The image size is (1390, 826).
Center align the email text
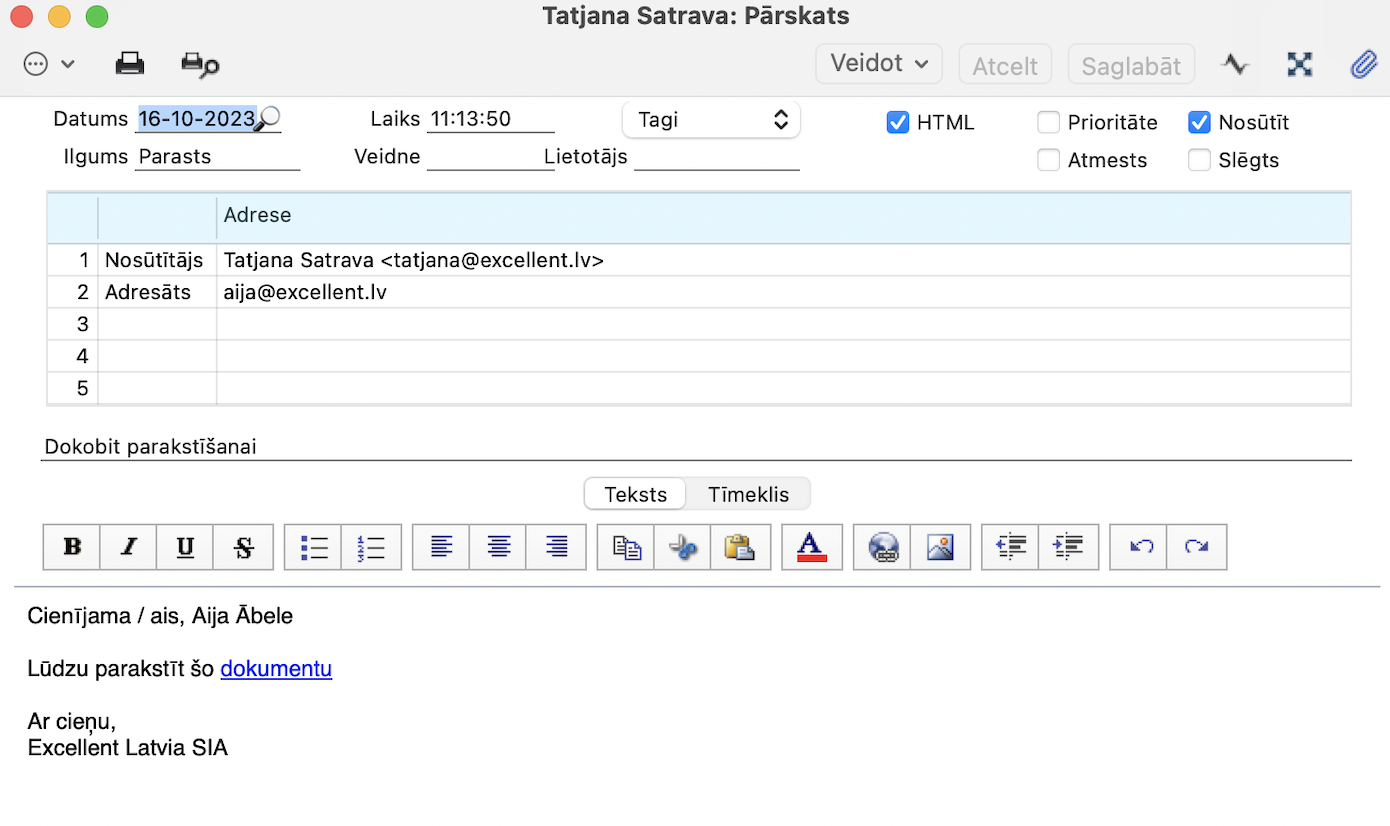(x=498, y=547)
